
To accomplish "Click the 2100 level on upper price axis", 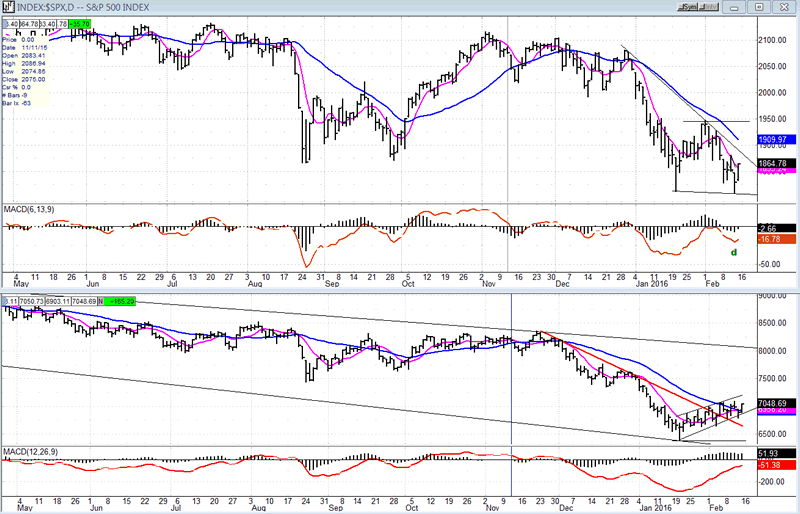I will tap(772, 40).
